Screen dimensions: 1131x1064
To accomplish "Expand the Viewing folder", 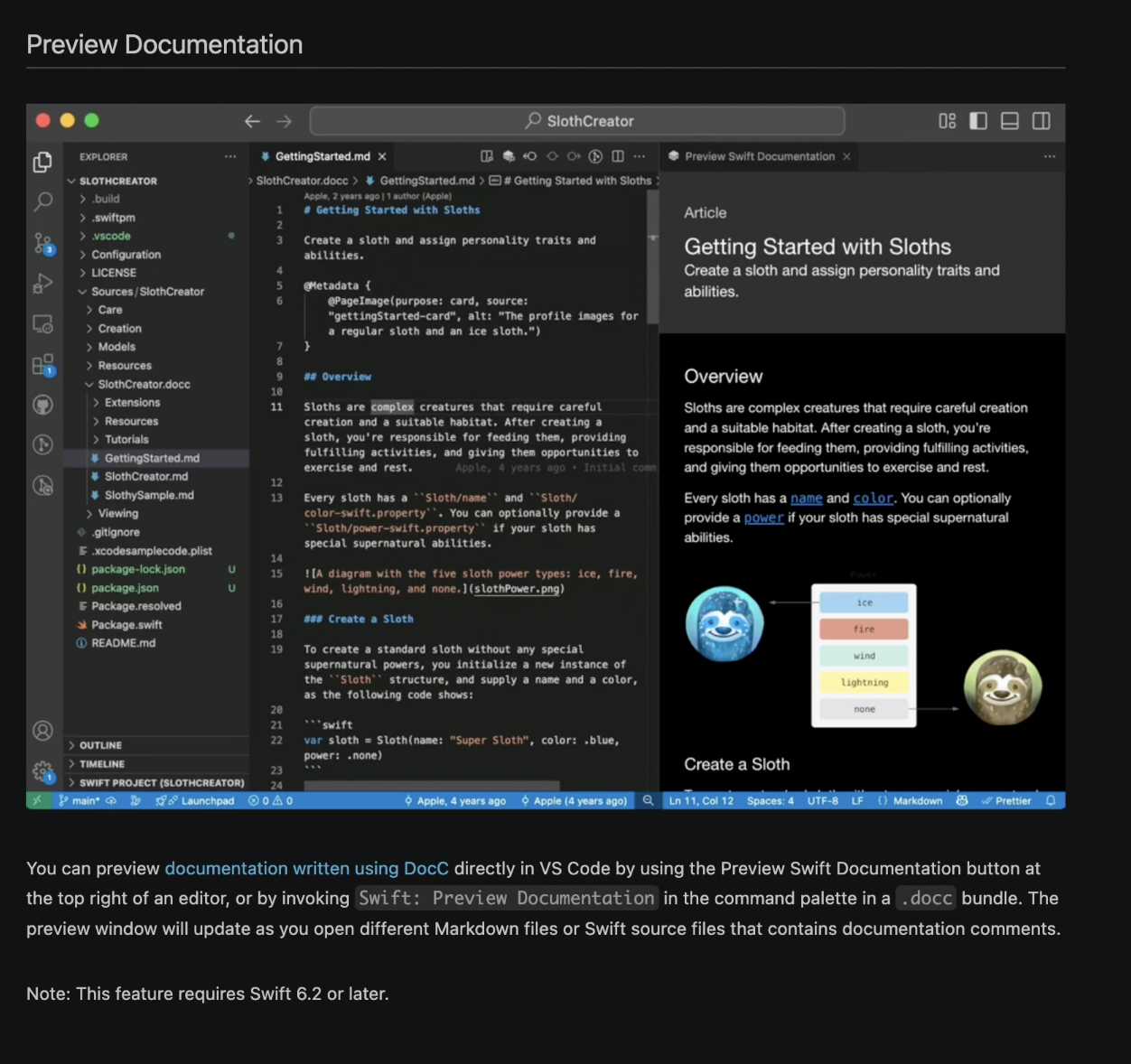I will (155, 514).
